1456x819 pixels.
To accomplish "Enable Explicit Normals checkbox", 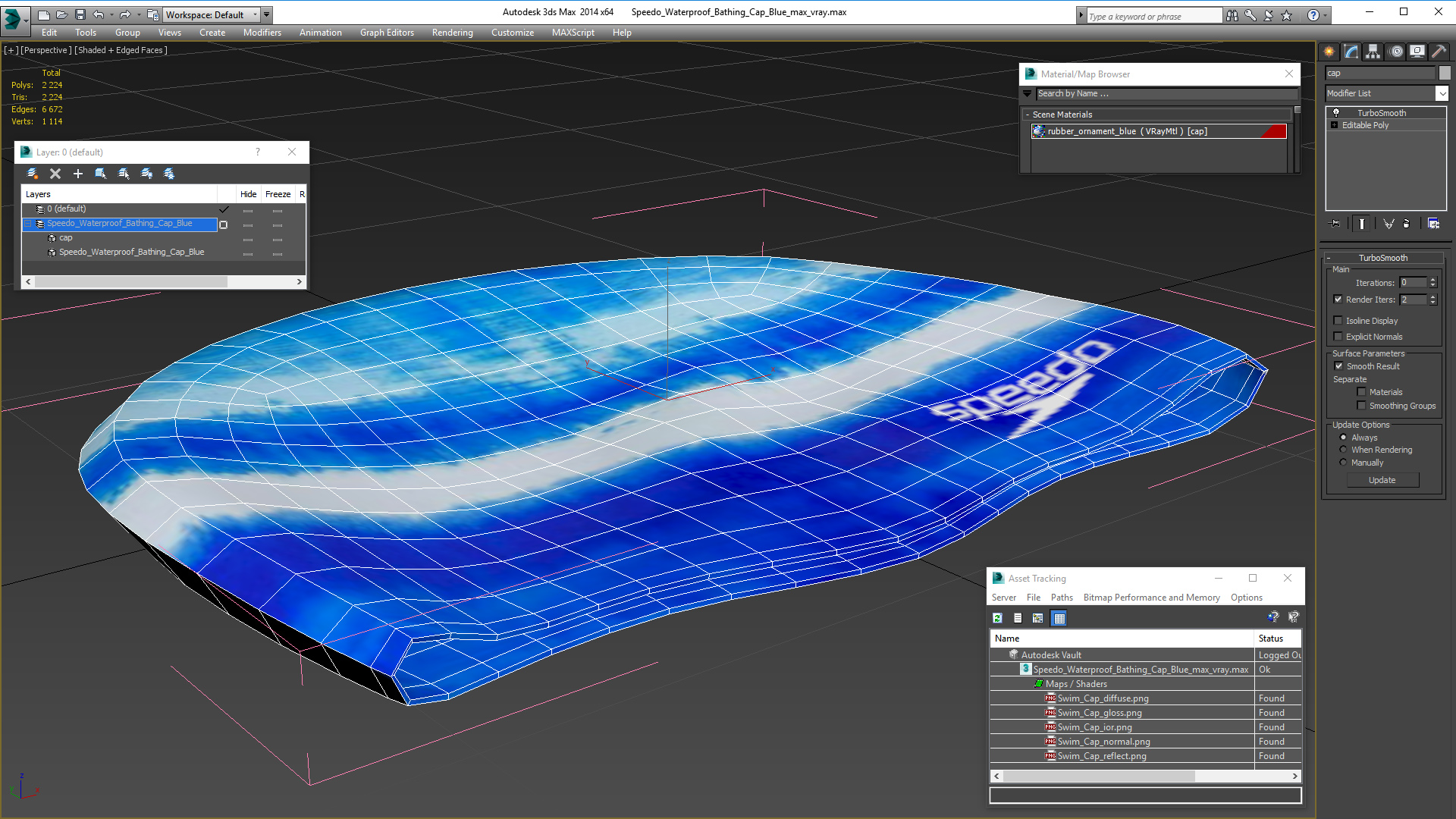I will point(1338,337).
